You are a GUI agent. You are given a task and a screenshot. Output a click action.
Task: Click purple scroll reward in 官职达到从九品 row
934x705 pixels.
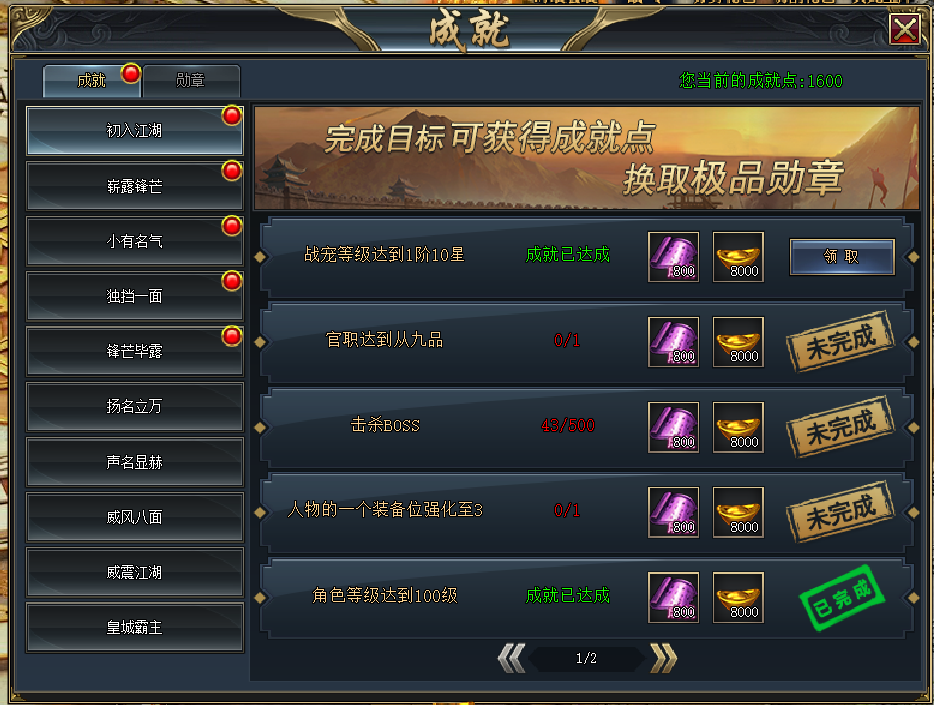point(674,342)
